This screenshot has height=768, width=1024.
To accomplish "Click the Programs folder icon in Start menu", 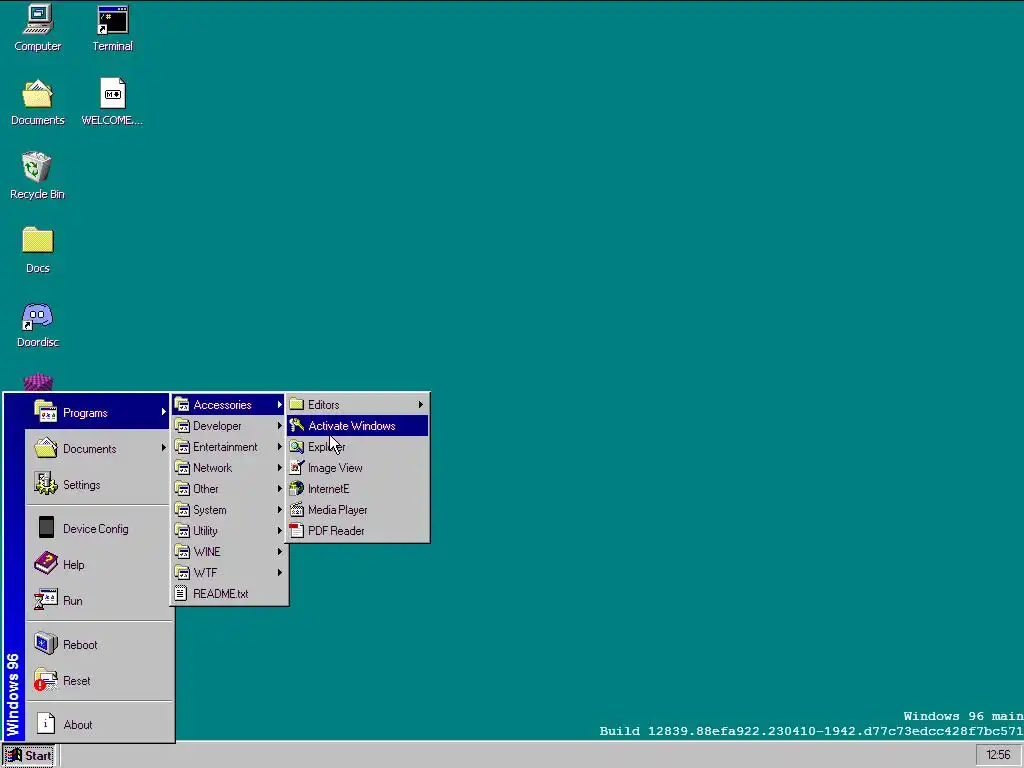I will click(x=46, y=412).
